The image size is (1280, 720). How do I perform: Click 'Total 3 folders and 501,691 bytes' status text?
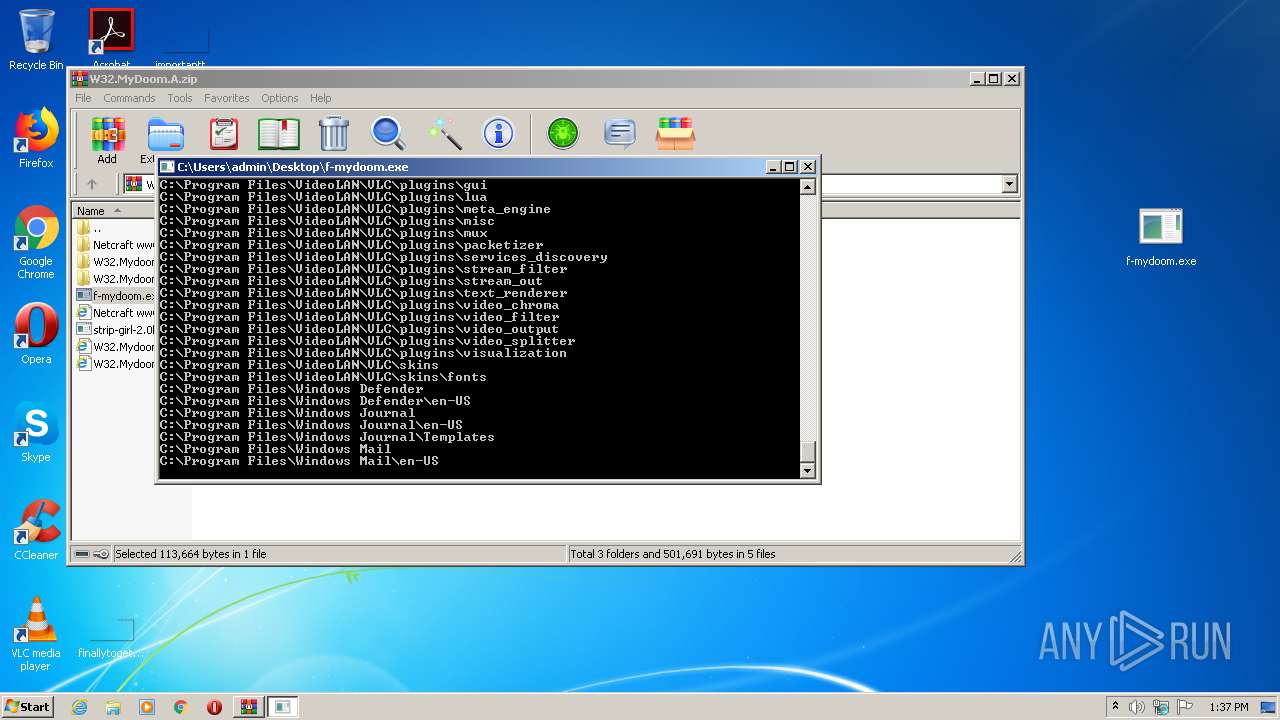pos(673,554)
